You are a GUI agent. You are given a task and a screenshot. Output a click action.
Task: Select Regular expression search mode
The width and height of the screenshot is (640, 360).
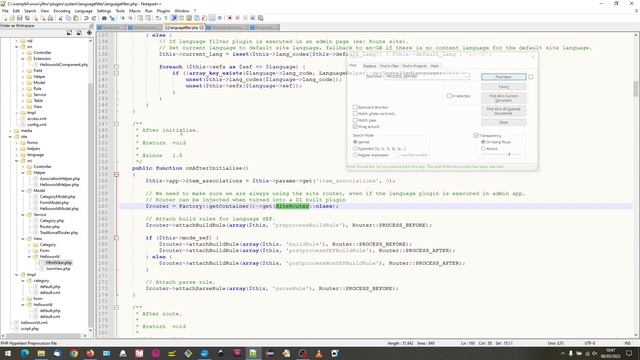tap(355, 155)
